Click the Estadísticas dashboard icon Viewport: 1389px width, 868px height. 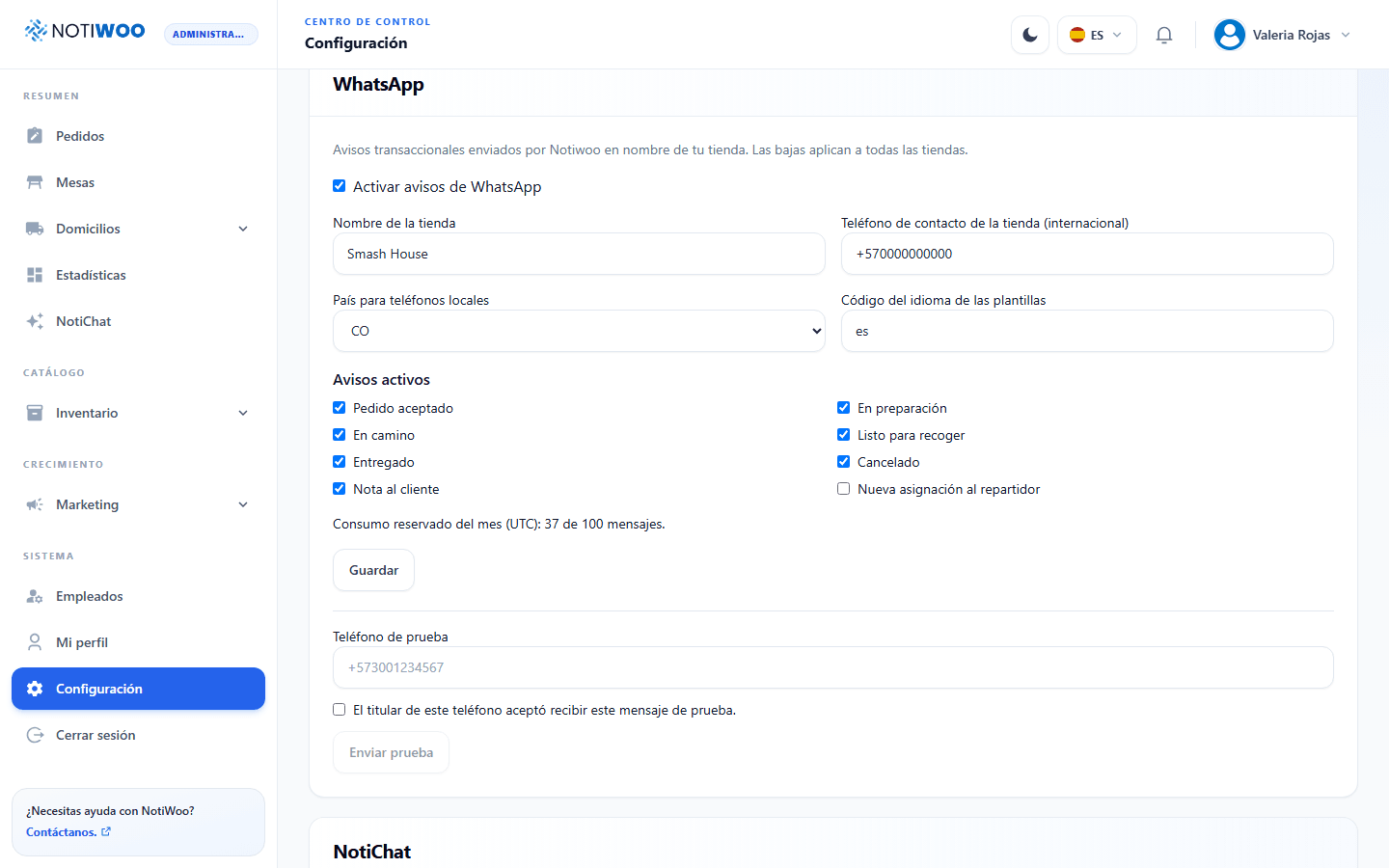[35, 275]
